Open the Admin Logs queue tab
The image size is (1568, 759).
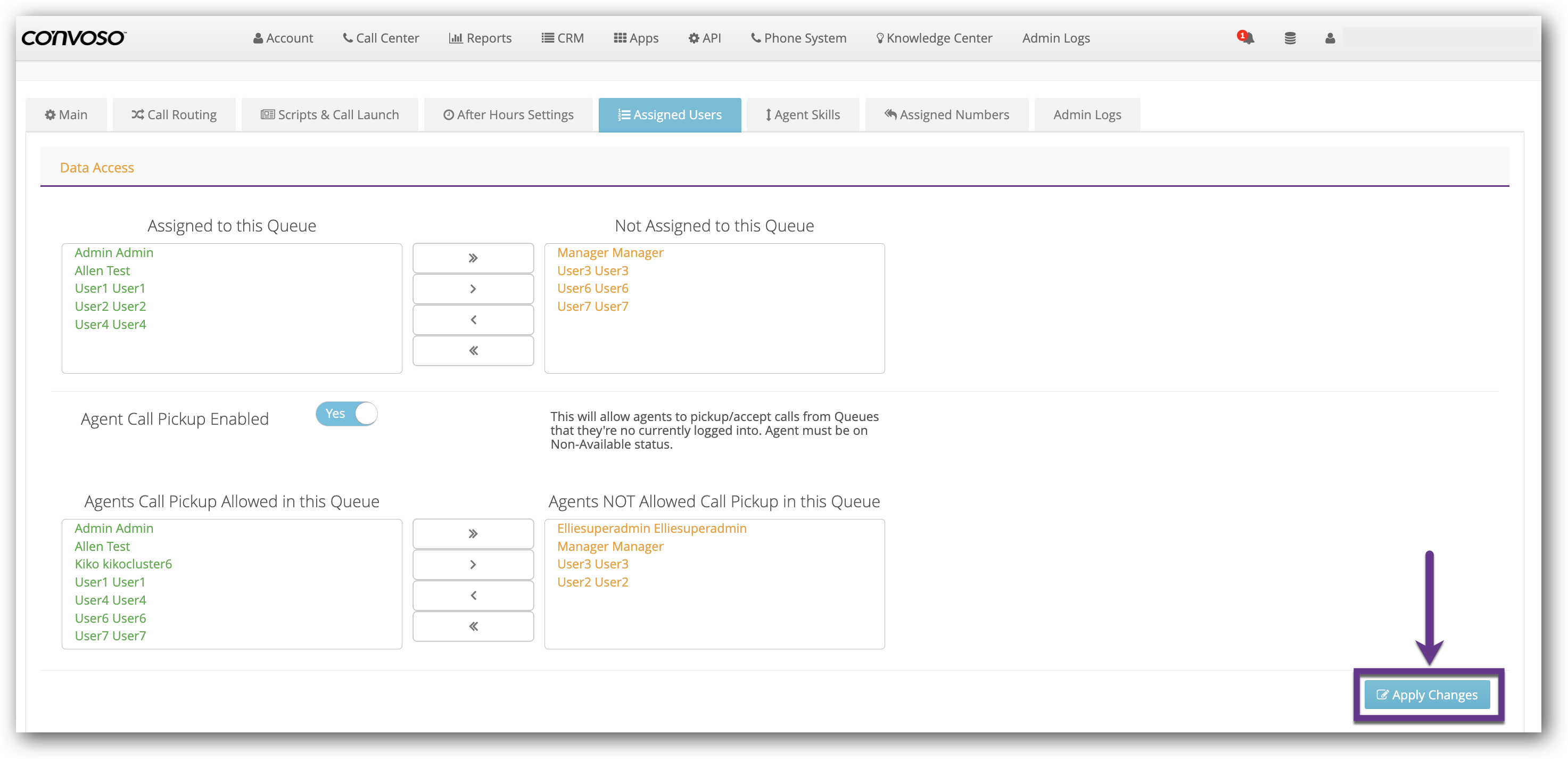[x=1087, y=115]
